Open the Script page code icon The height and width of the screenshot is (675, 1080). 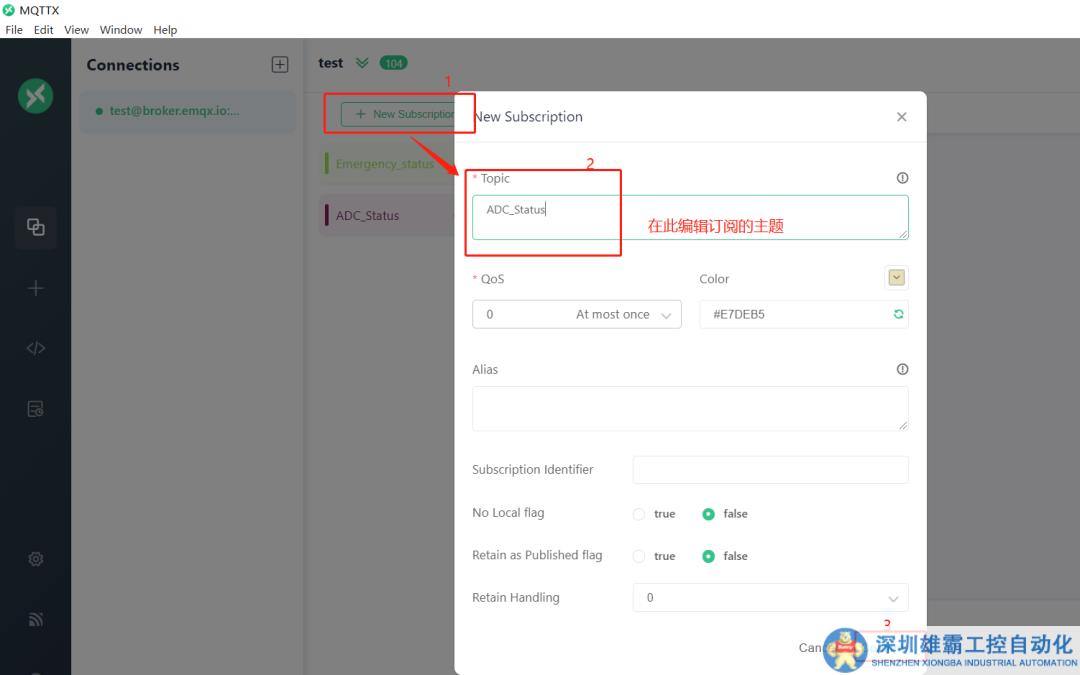36,348
